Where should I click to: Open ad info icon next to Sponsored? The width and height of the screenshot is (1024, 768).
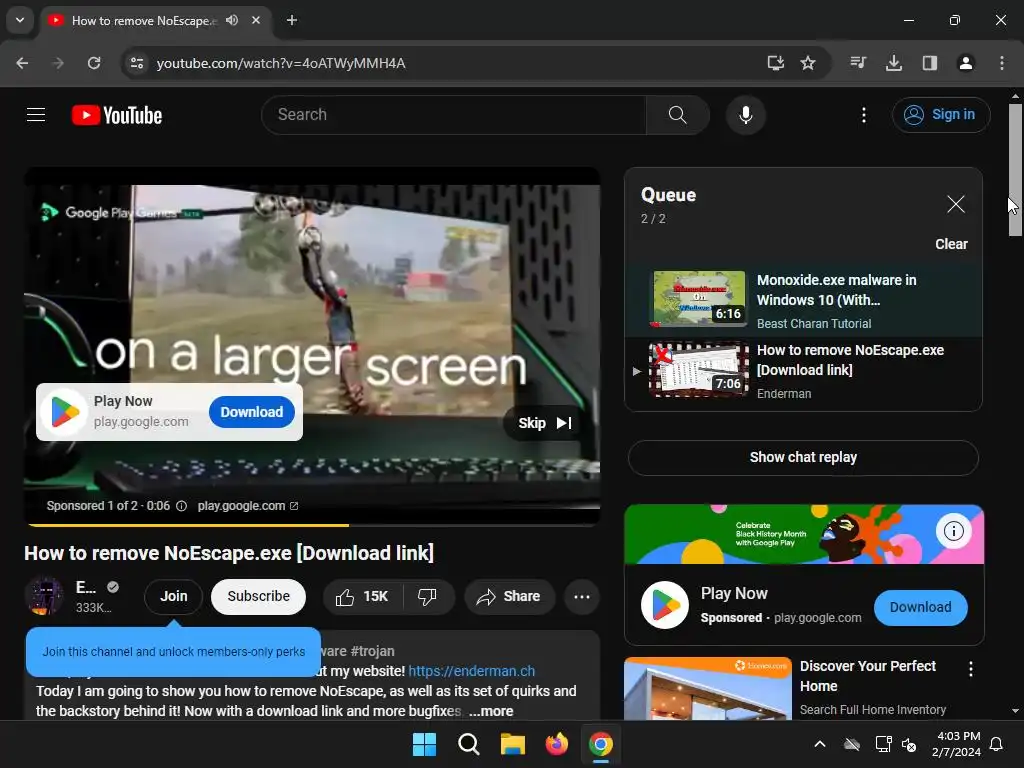(x=182, y=506)
